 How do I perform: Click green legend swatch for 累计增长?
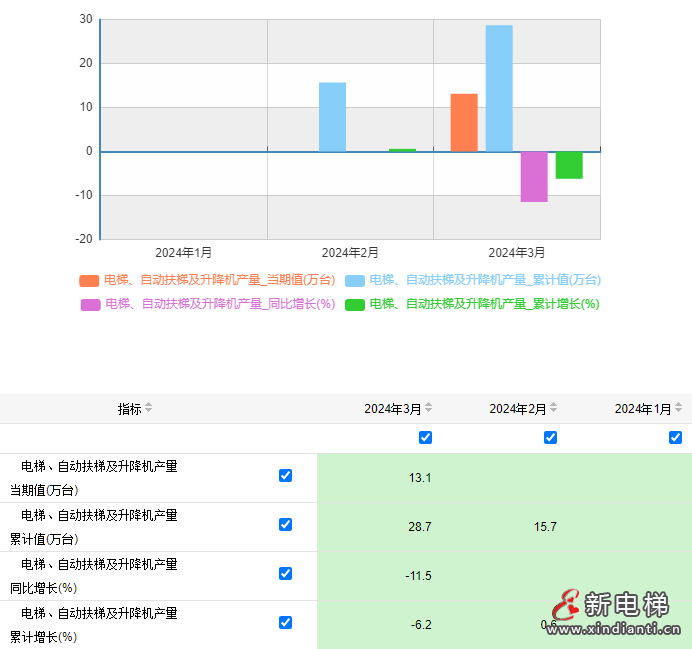[354, 304]
